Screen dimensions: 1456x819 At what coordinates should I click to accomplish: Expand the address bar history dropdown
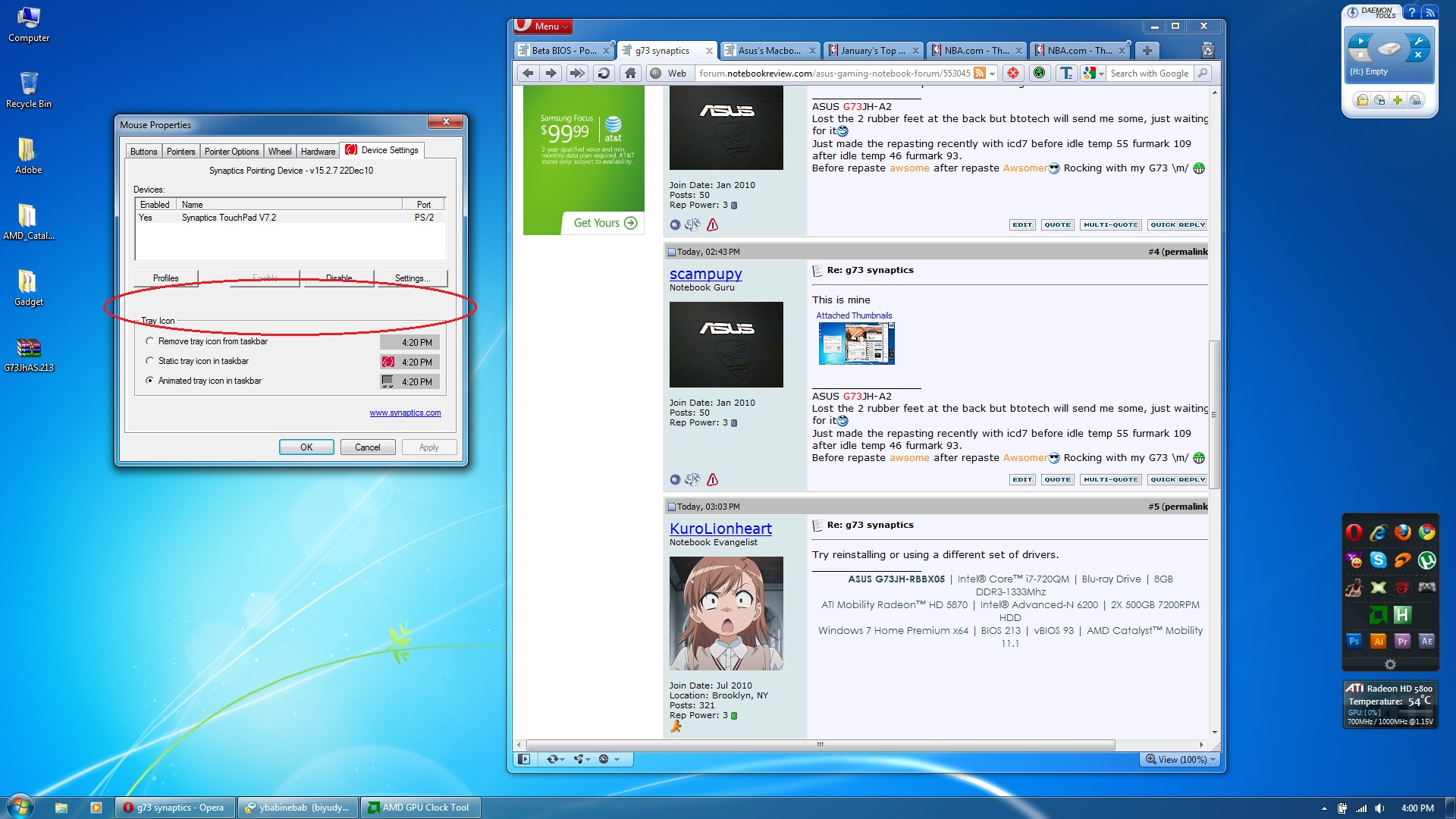[x=992, y=74]
